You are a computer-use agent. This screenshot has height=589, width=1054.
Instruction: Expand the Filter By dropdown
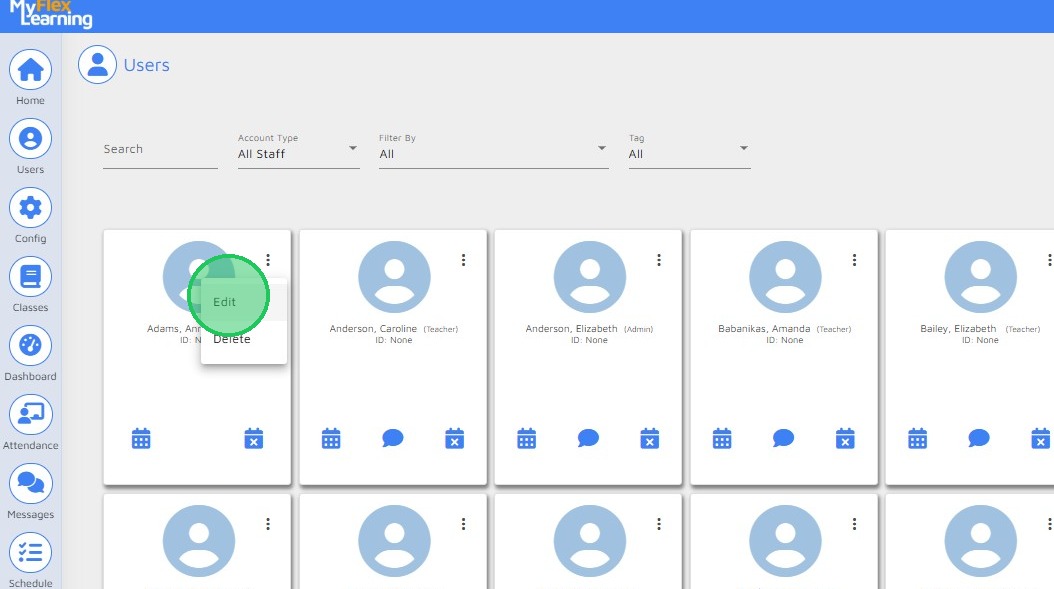[493, 150]
